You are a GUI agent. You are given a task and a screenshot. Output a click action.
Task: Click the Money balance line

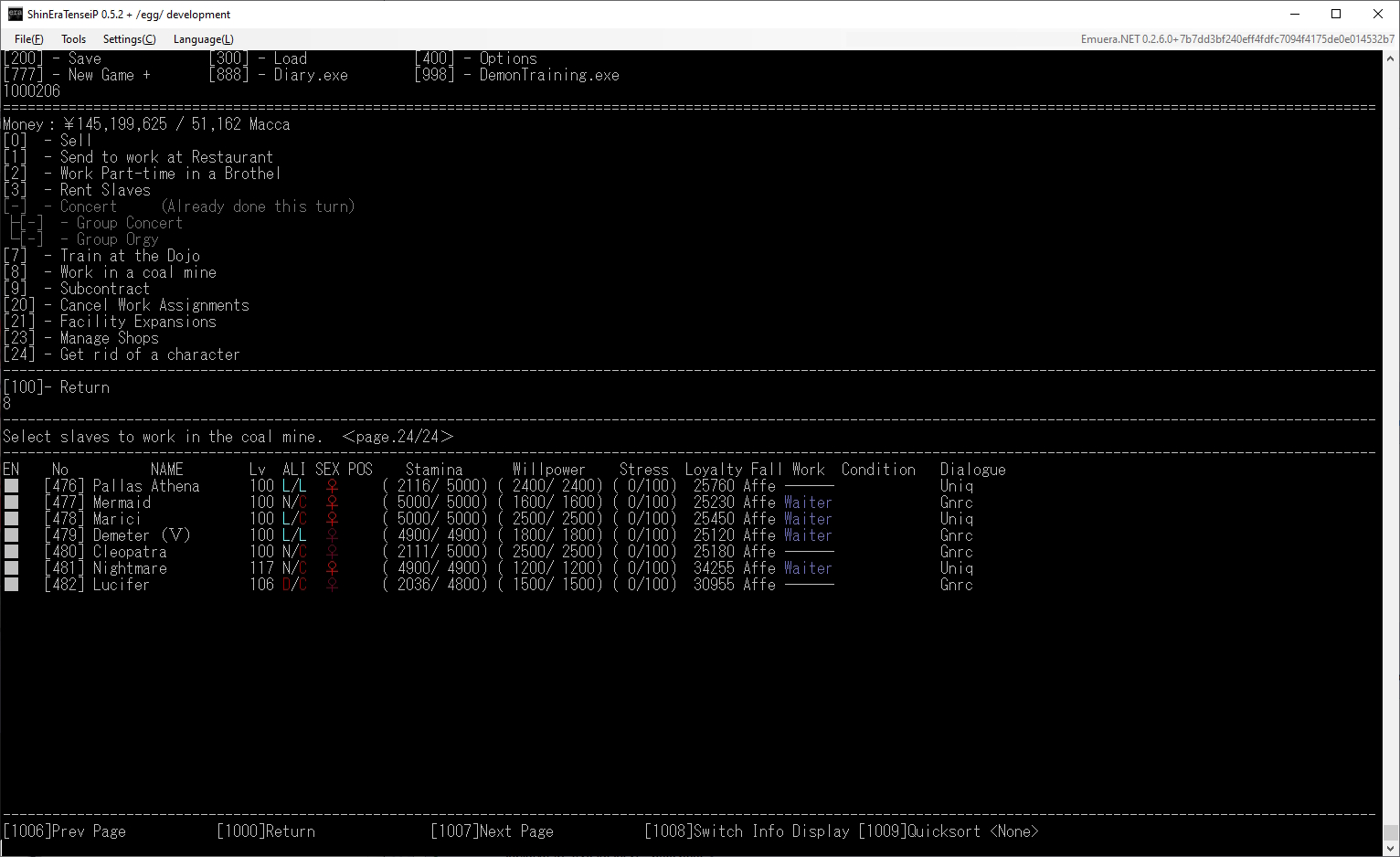click(x=147, y=124)
